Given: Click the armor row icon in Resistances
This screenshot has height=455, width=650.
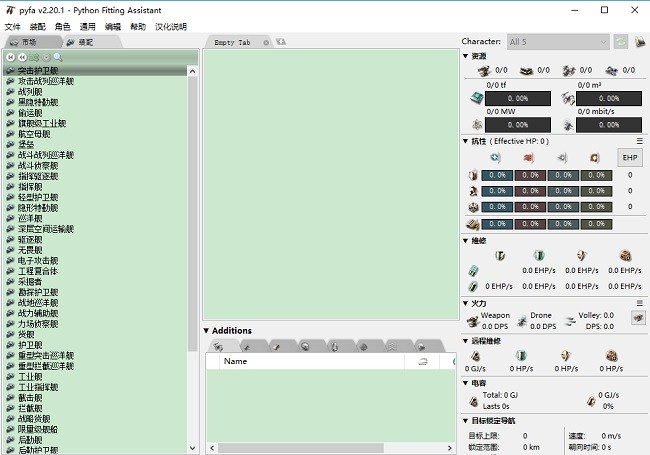Looking at the screenshot, I should [x=473, y=191].
